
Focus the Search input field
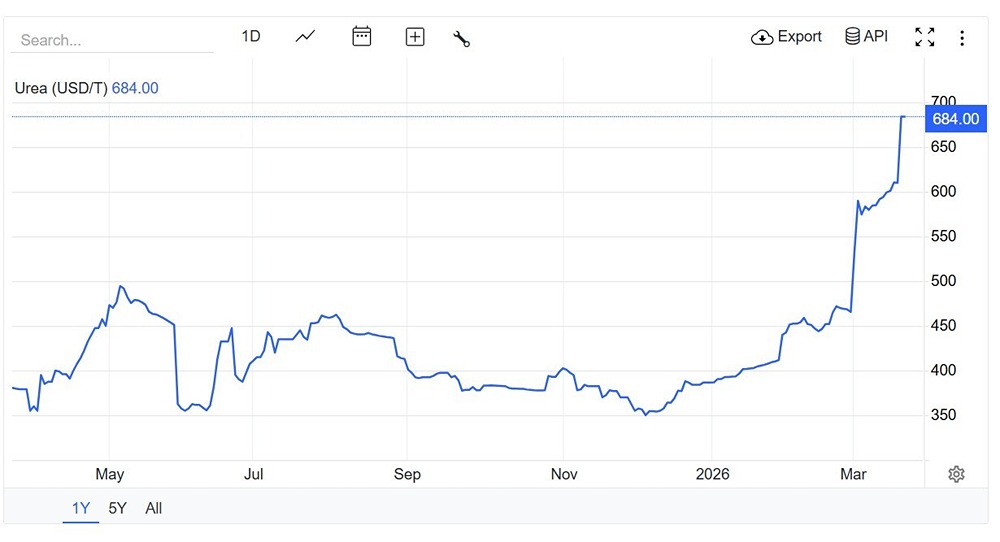[112, 40]
